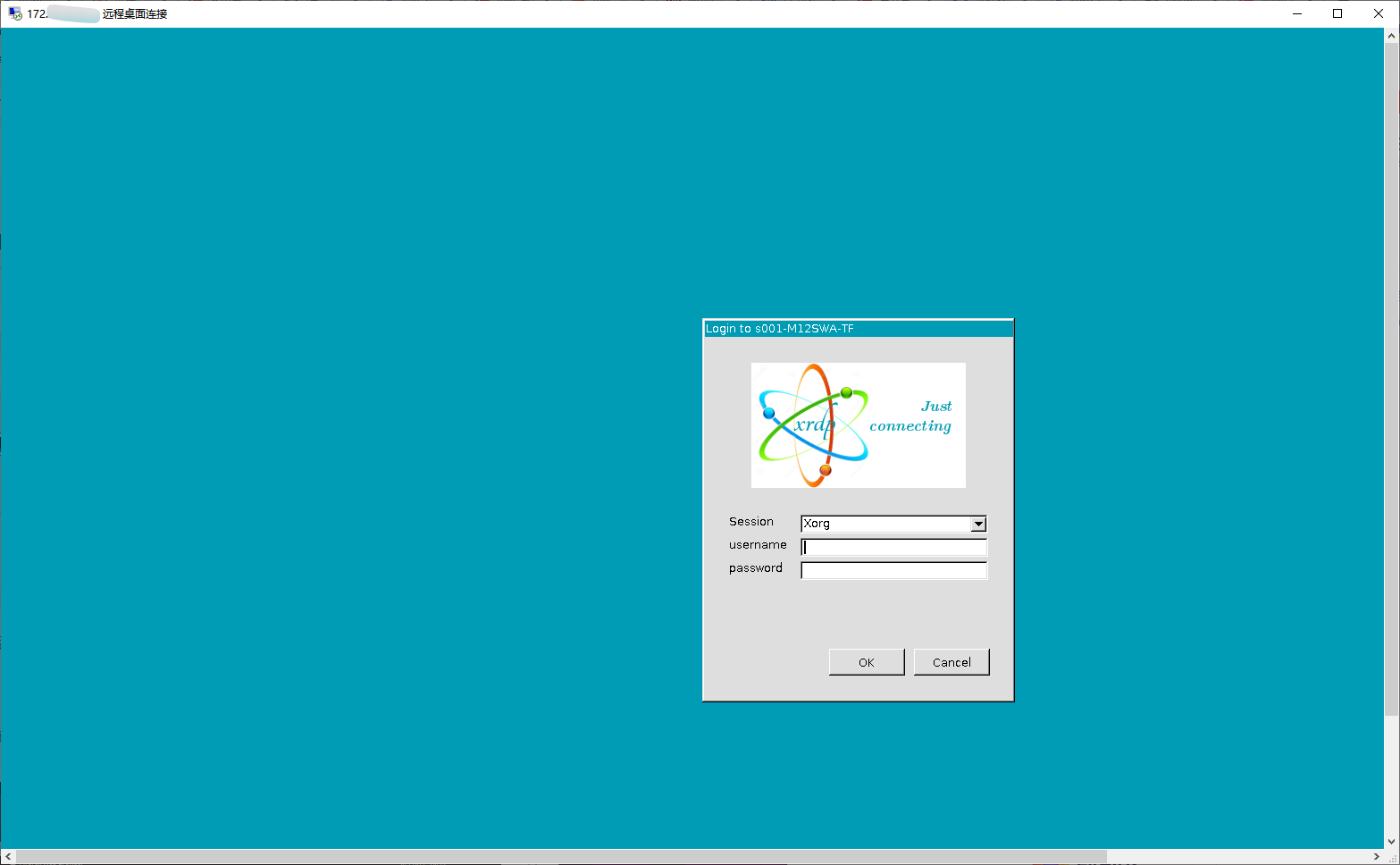Click the 'username' label text
The height and width of the screenshot is (865, 1400).
tap(758, 545)
